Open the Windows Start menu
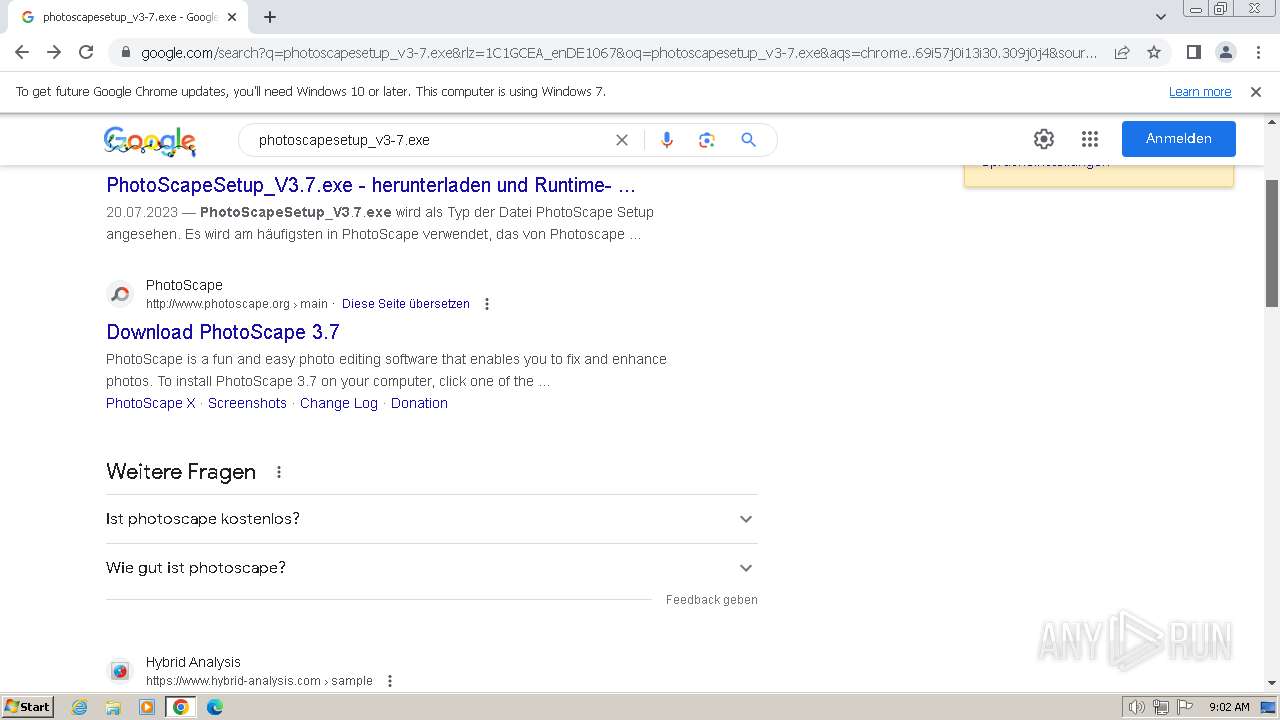This screenshot has width=1280, height=720. pyautogui.click(x=28, y=707)
